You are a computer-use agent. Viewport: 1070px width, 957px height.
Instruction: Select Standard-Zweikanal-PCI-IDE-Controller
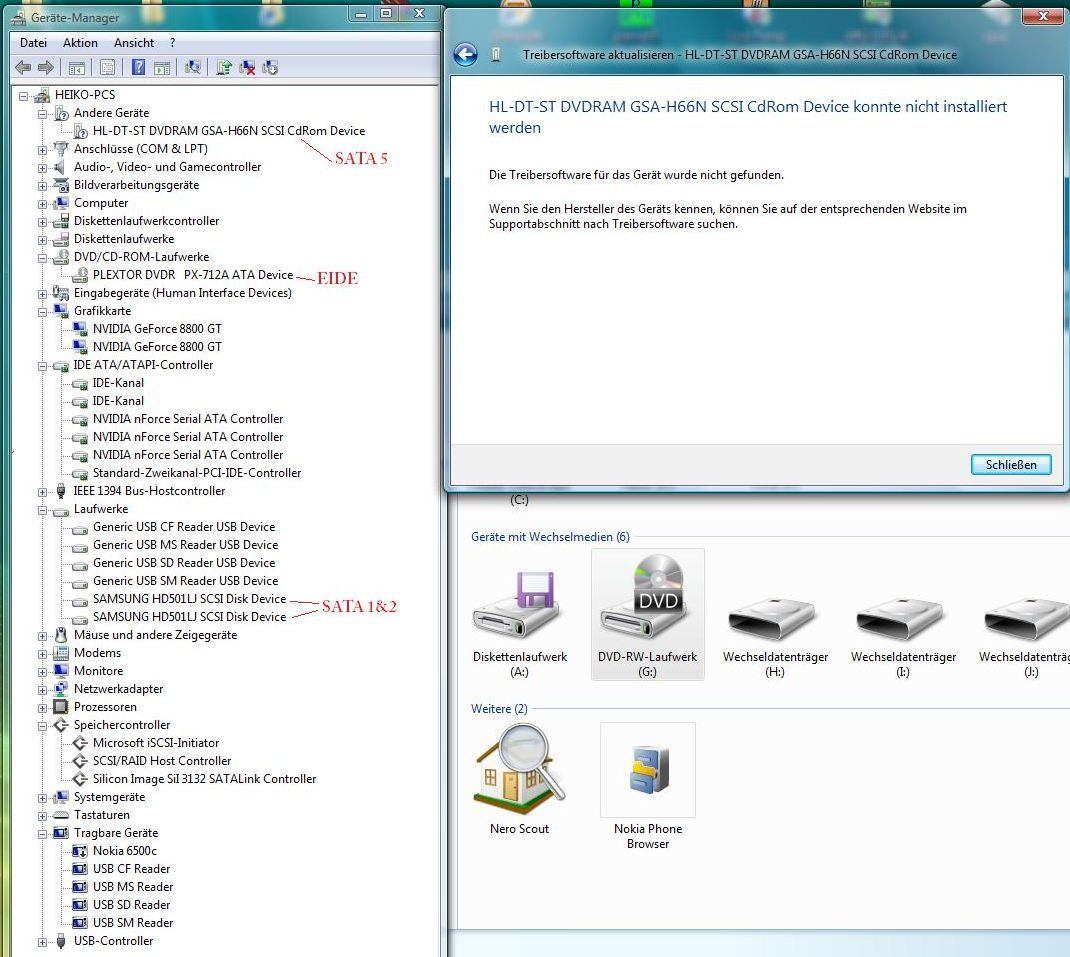tap(197, 473)
